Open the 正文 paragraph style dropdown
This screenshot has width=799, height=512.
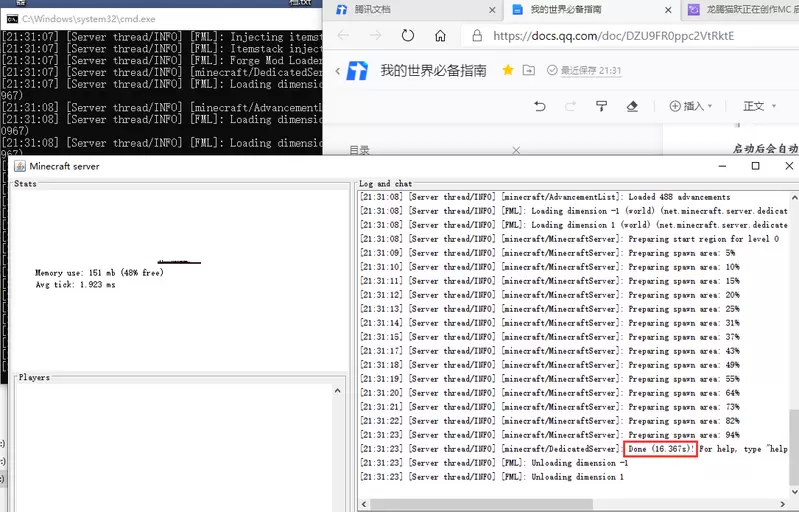pos(759,106)
